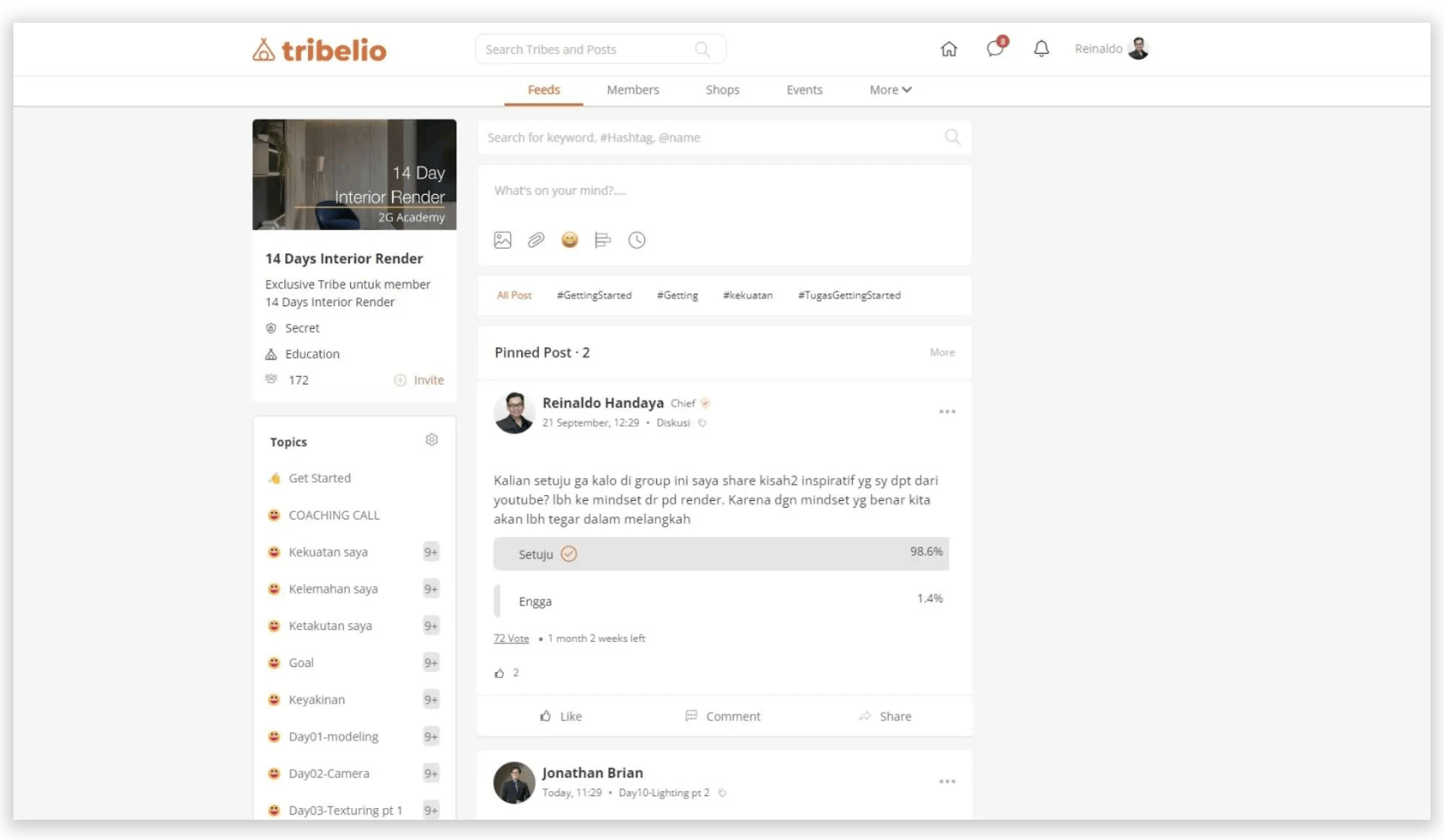Image resolution: width=1444 pixels, height=840 pixels.
Task: Click Reinaldo Handaya's post avatar
Action: 514,412
